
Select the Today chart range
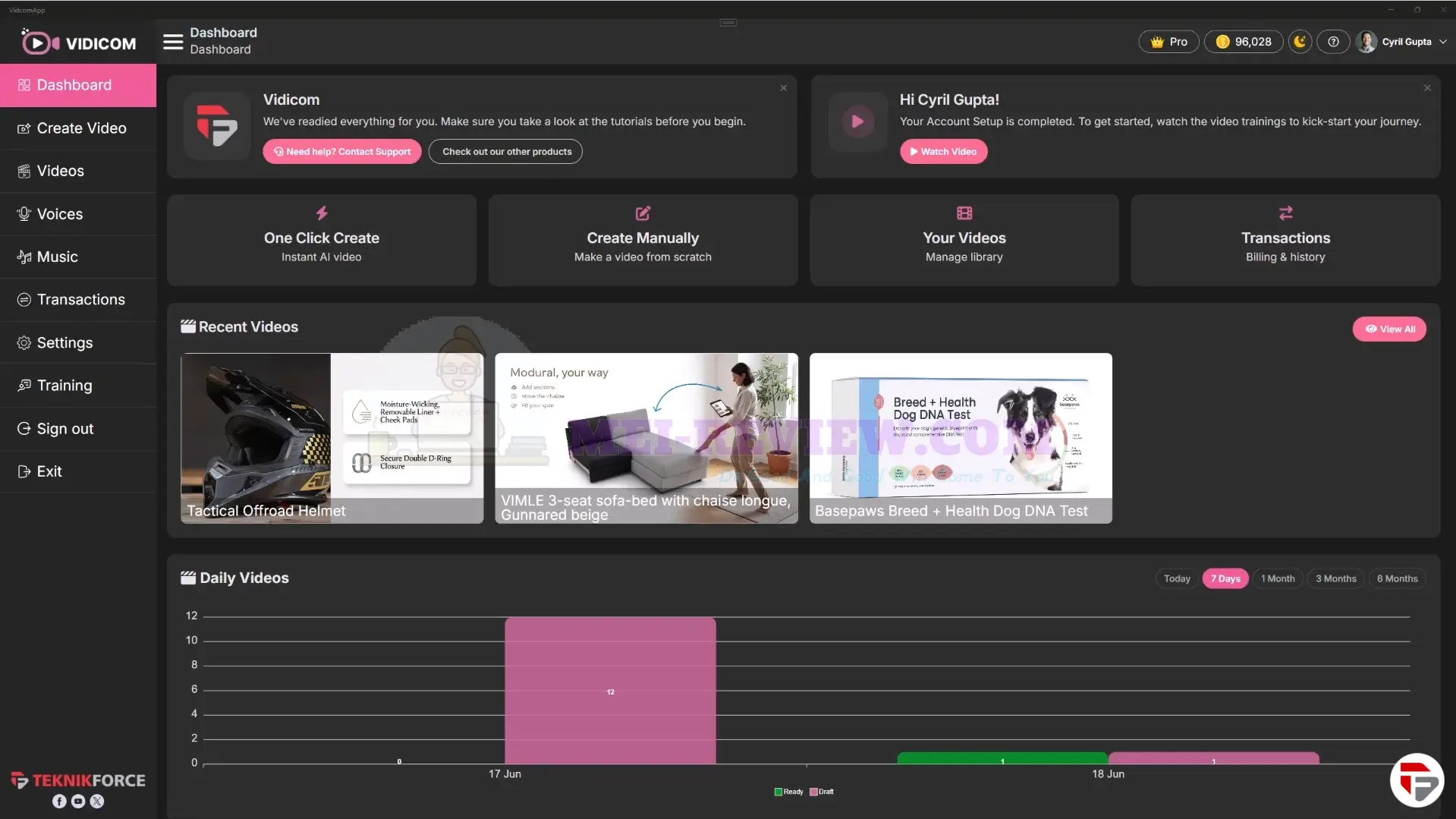coord(1177,578)
